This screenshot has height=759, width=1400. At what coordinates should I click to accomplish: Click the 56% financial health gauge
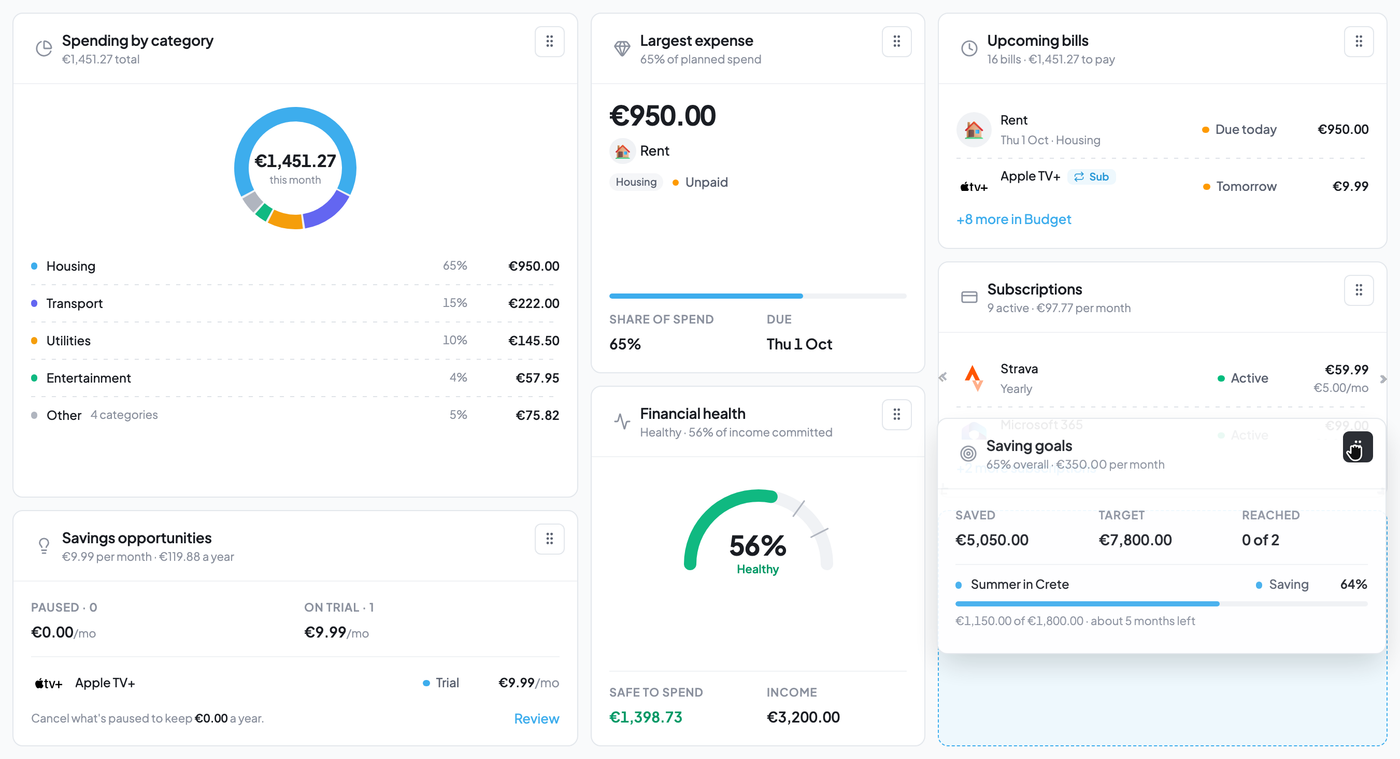click(x=758, y=530)
